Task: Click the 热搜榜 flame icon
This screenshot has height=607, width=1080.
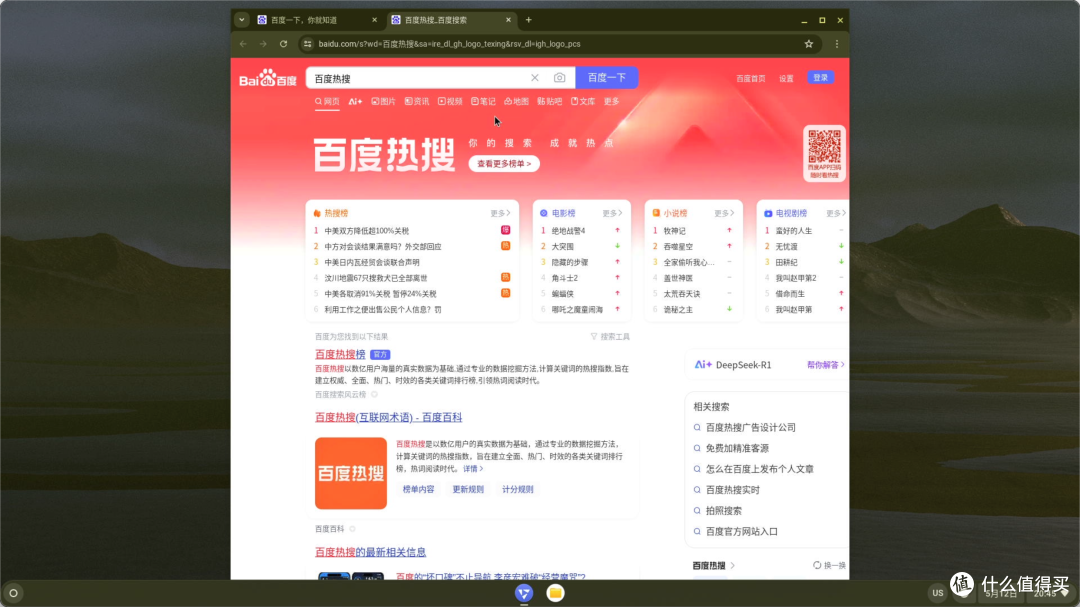Action: click(x=318, y=214)
